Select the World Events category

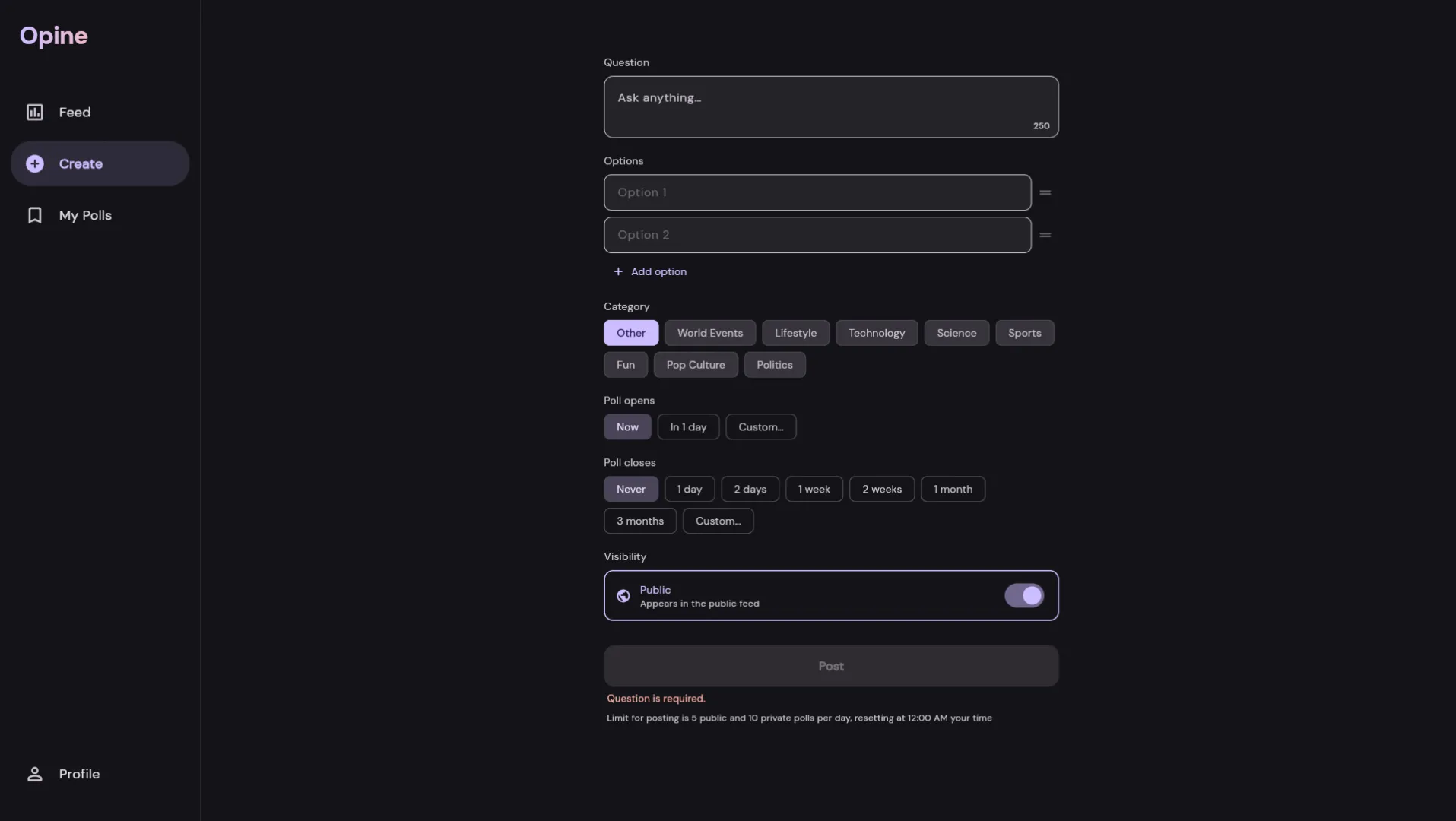click(x=710, y=333)
